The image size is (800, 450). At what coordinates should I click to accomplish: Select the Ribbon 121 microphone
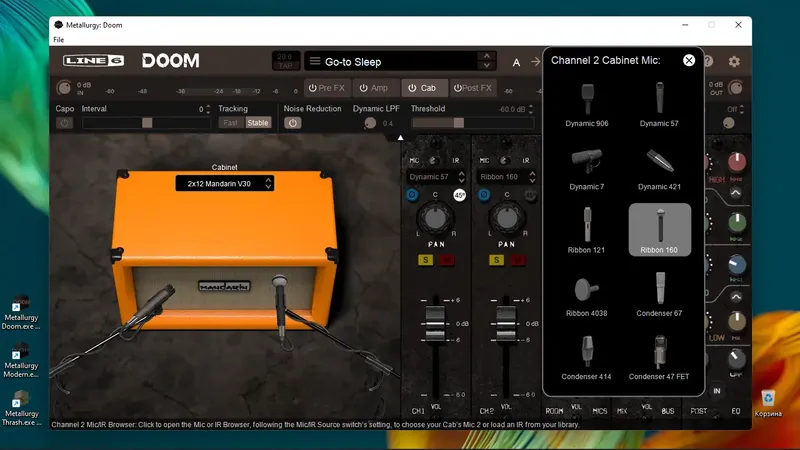[587, 231]
